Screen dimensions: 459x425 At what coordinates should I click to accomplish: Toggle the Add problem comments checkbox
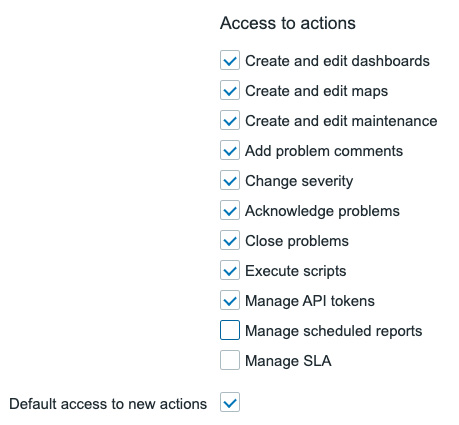230,150
